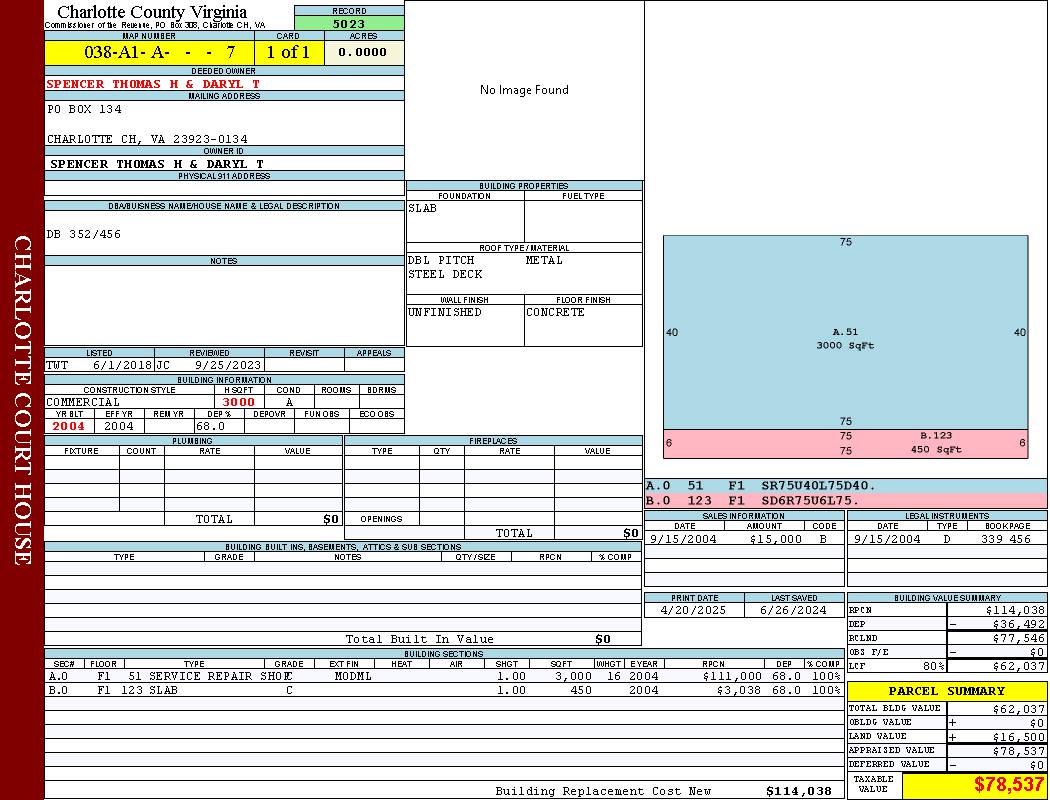This screenshot has height=800, width=1050.
Task: Click the CONCRETE floor finish field
Action: [555, 312]
